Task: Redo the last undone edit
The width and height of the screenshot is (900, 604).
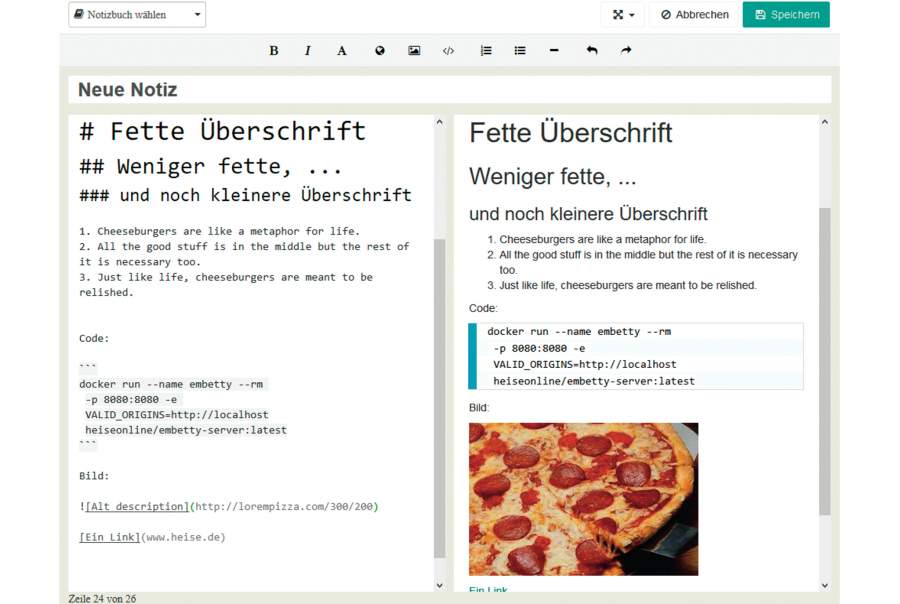Action: (626, 51)
